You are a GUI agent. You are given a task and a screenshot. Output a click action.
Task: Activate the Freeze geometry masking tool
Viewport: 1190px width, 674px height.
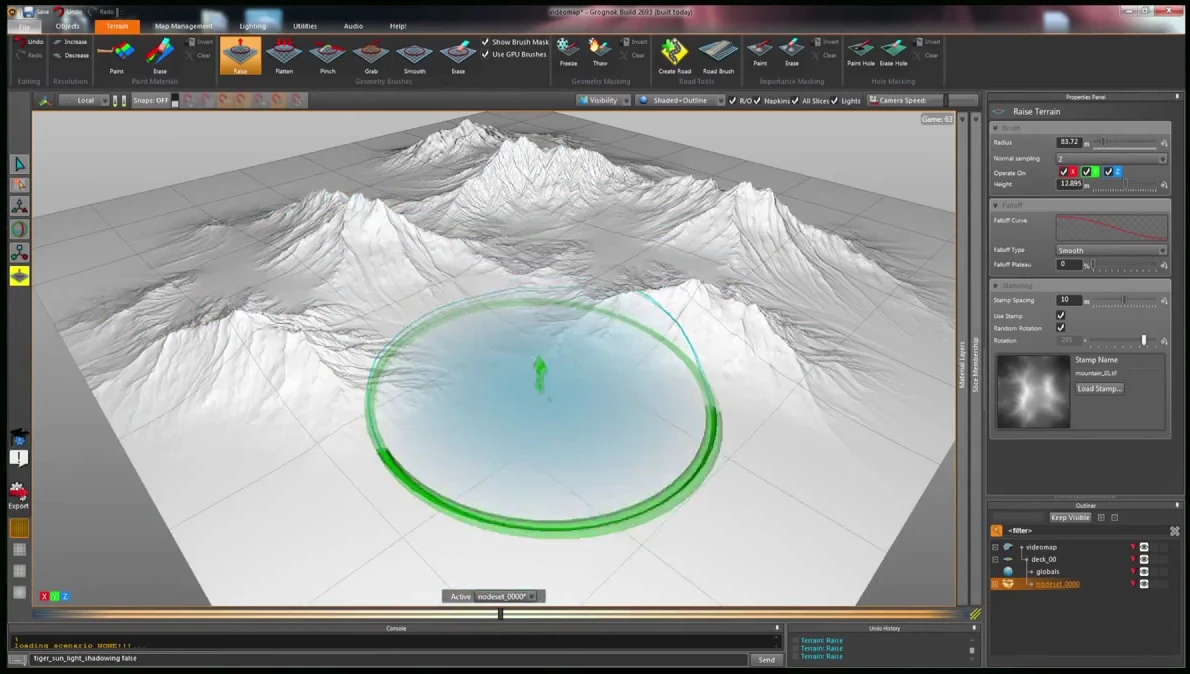click(x=568, y=52)
